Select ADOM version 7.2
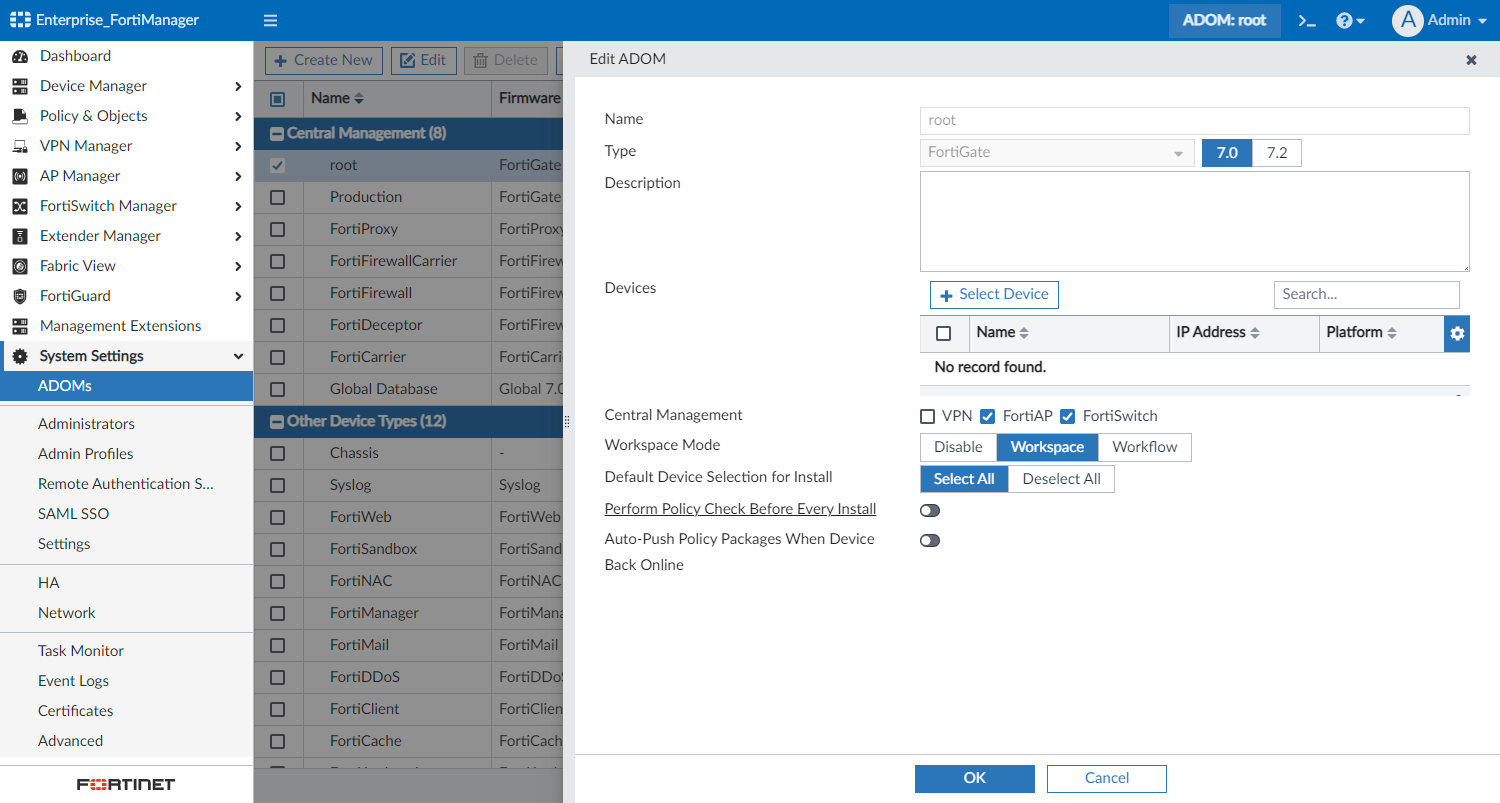 tap(1277, 153)
